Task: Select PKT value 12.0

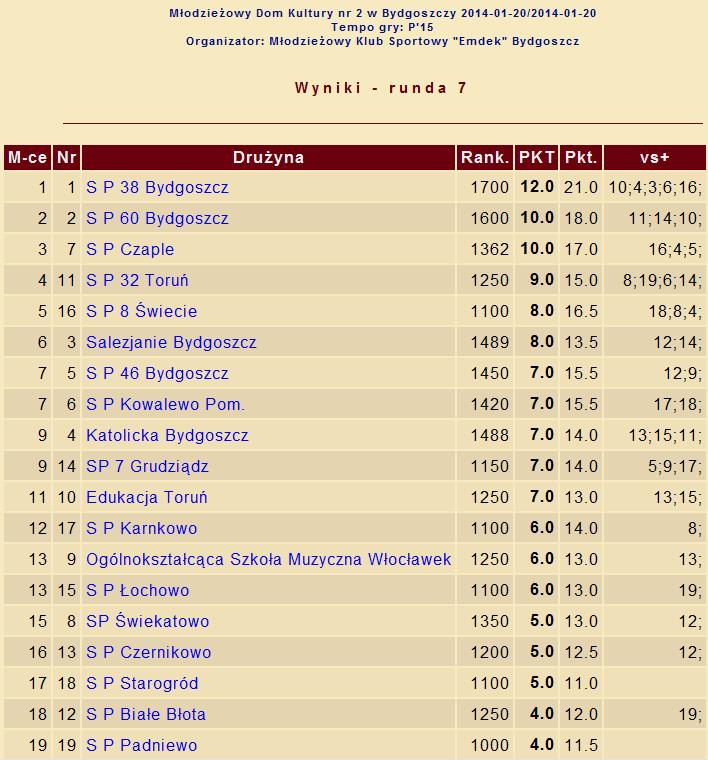Action: point(537,187)
